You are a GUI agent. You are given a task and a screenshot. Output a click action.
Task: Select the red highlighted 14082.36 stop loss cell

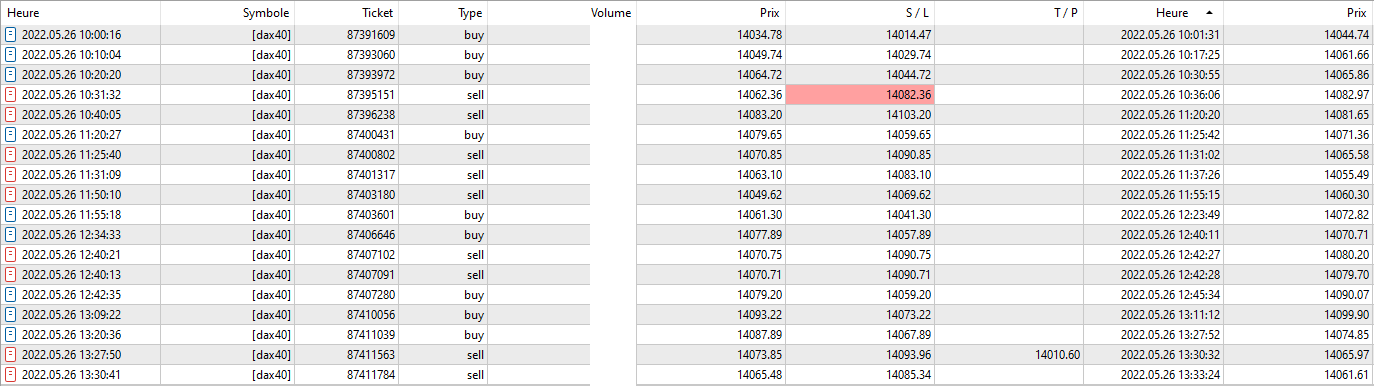tap(860, 95)
